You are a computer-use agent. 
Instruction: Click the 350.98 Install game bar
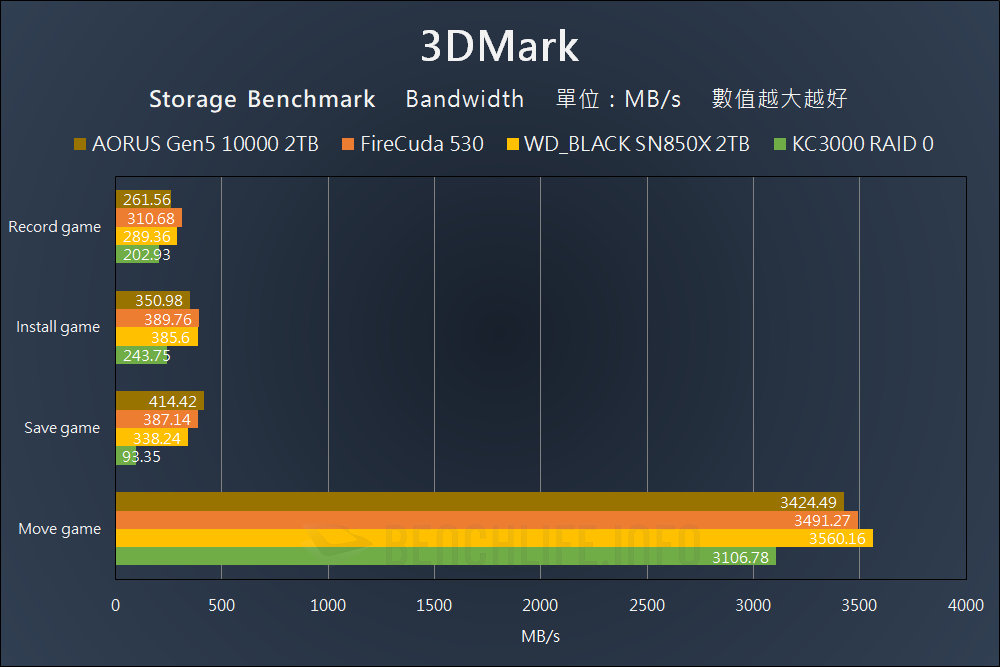tap(153, 300)
